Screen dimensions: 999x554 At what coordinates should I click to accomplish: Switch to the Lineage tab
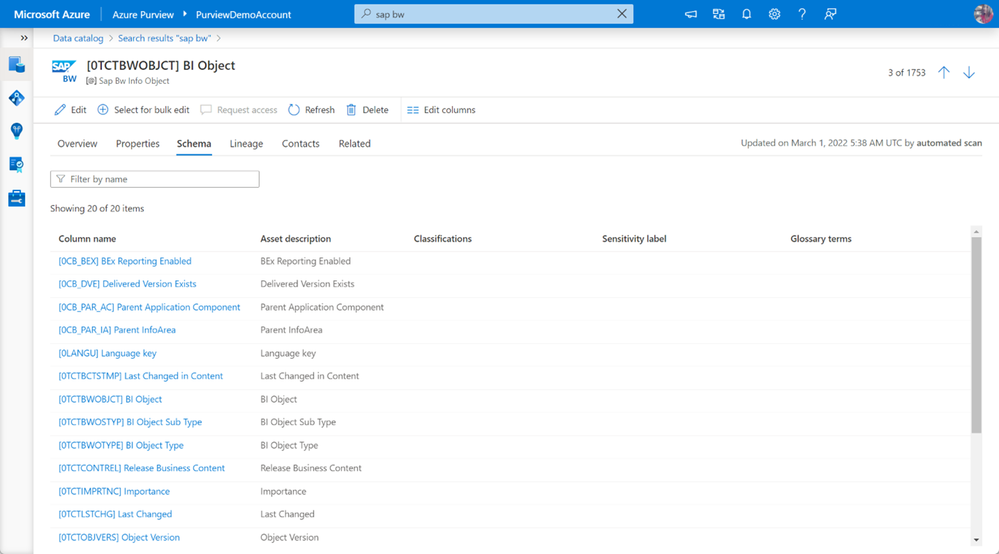point(246,144)
